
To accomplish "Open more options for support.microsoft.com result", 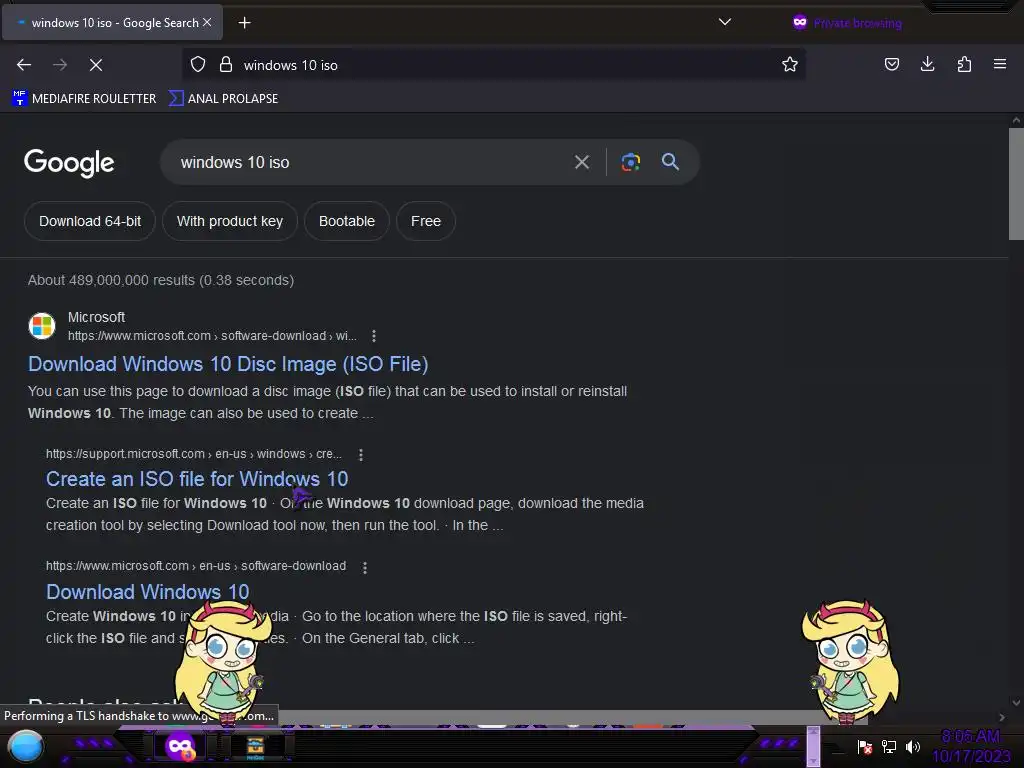I will point(360,455).
